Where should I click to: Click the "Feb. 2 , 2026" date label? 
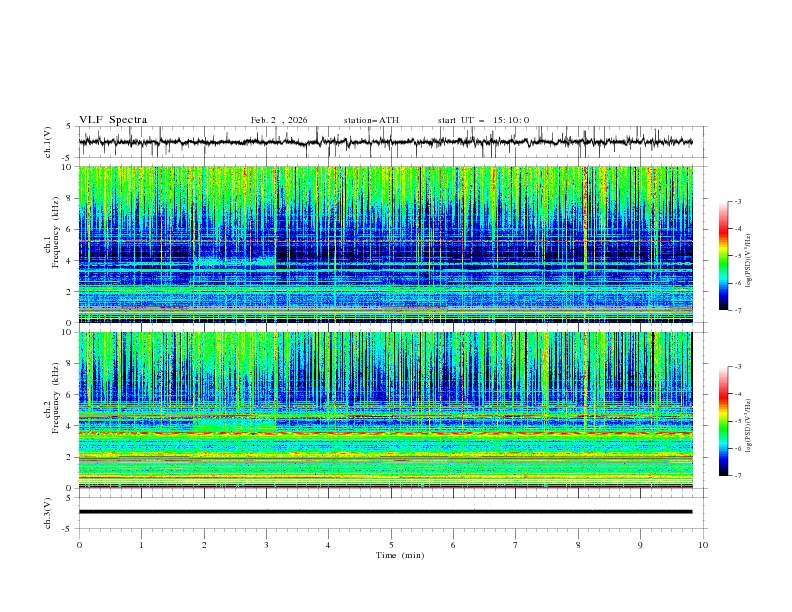(x=279, y=120)
